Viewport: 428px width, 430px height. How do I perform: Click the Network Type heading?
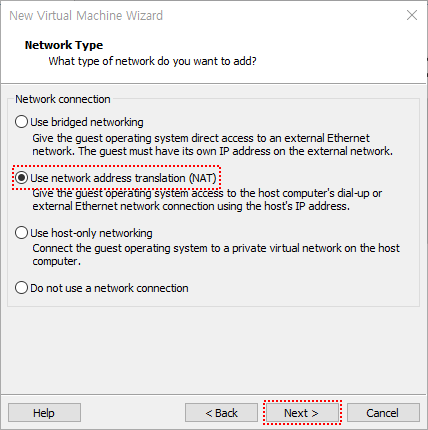click(64, 45)
